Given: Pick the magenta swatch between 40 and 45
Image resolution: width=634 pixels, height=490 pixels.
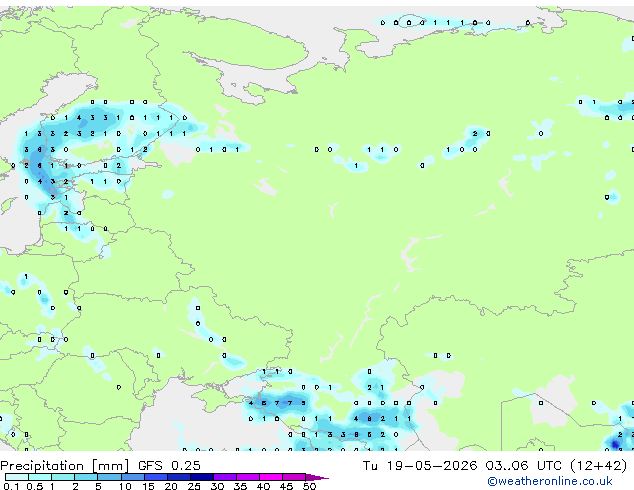Looking at the screenshot, I should point(271,477).
